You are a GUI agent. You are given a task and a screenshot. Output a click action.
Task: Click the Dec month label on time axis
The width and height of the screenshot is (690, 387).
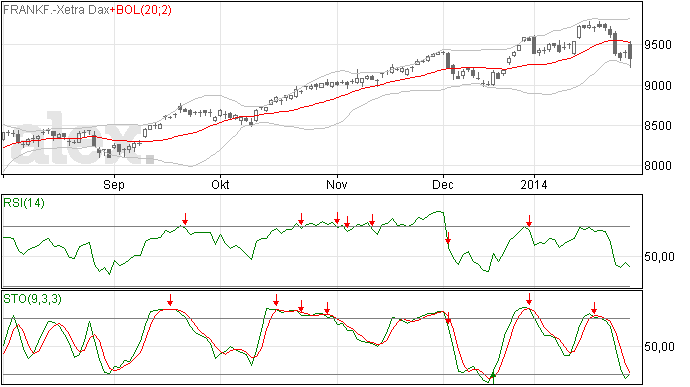[443, 184]
